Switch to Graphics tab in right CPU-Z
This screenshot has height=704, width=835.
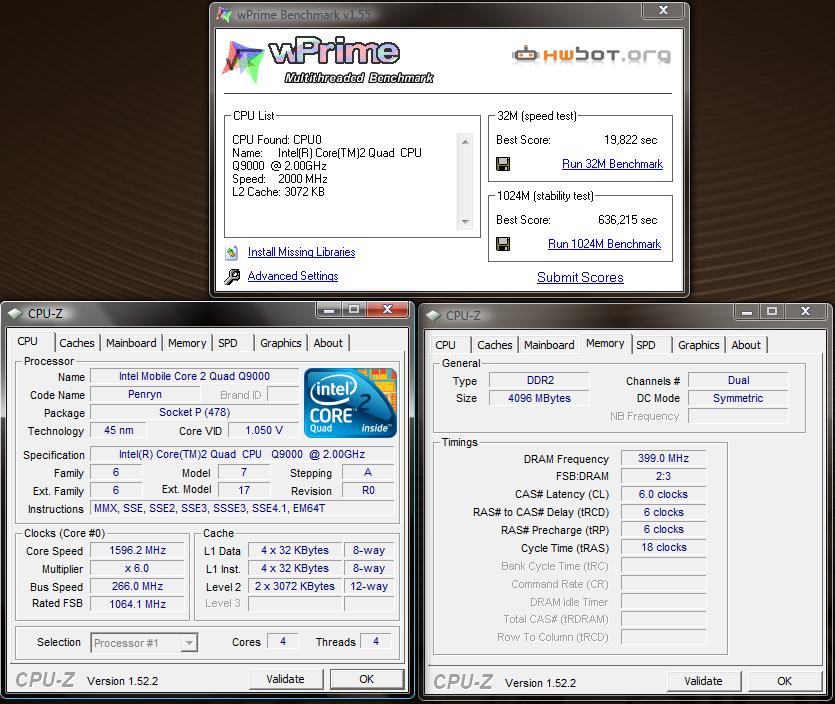tap(699, 345)
